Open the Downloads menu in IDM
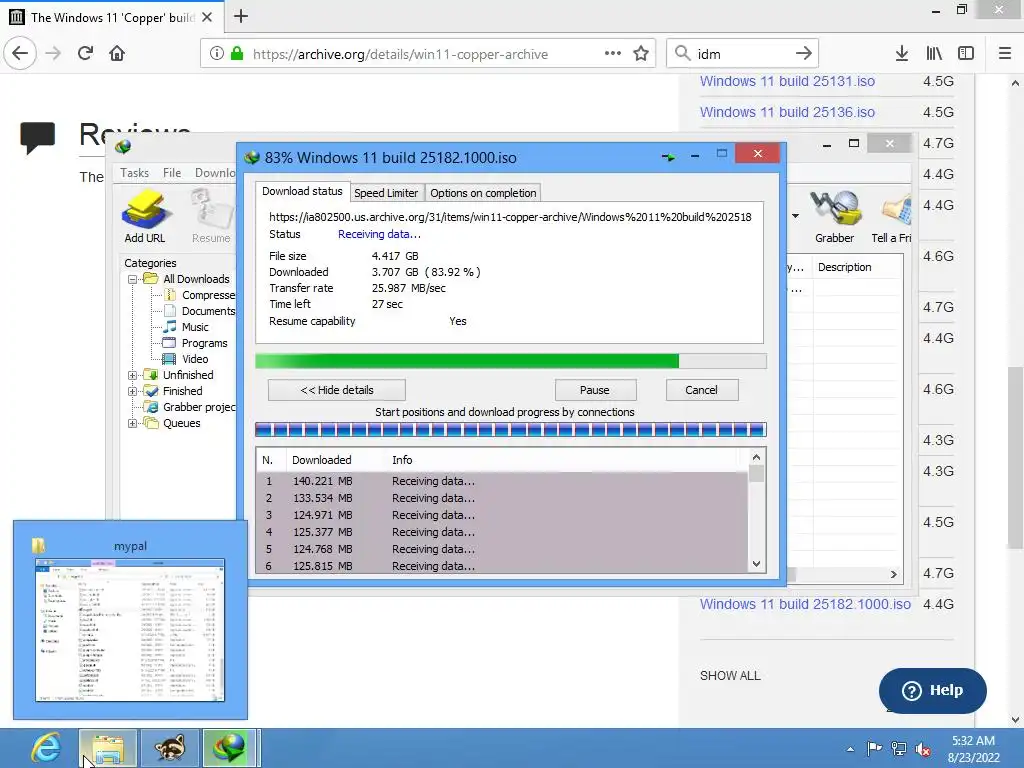The height and width of the screenshot is (768, 1024). [x=215, y=172]
